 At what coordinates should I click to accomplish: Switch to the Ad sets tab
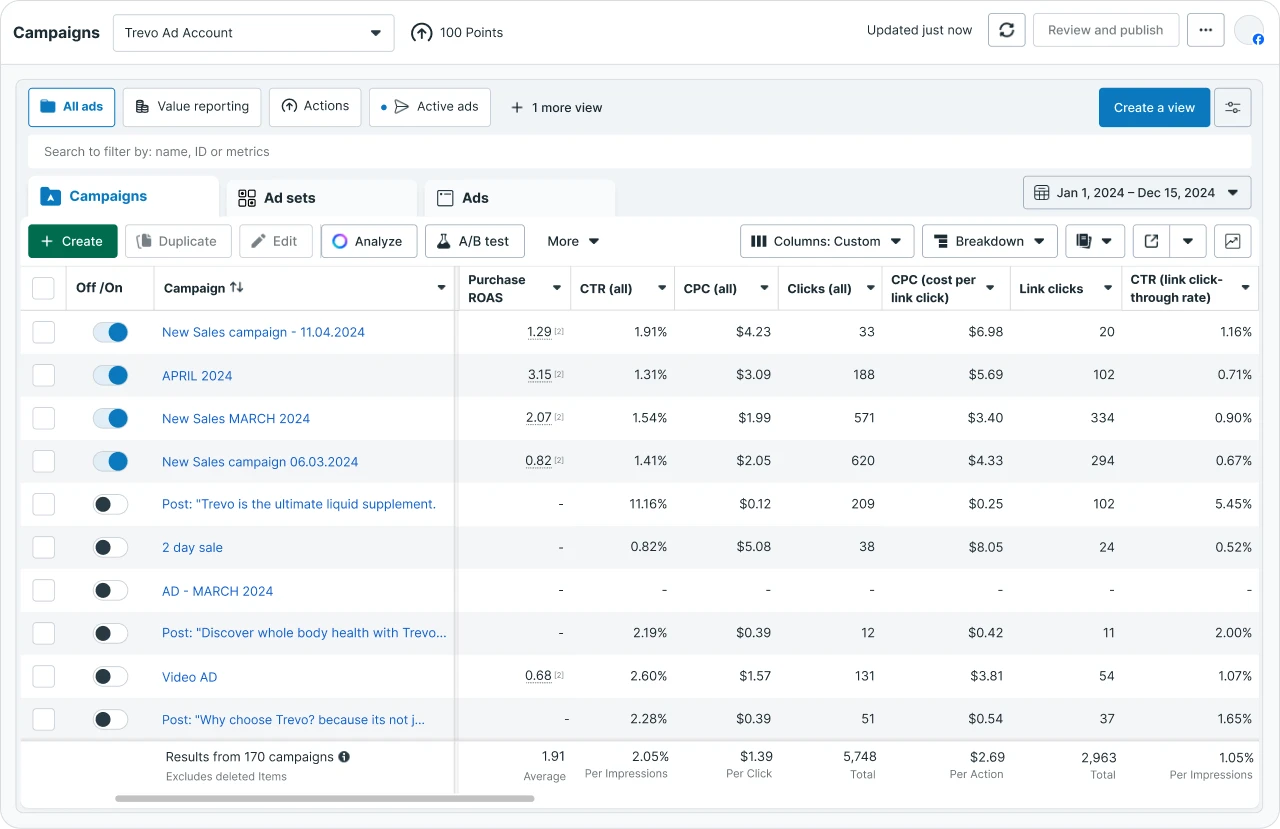pos(321,198)
